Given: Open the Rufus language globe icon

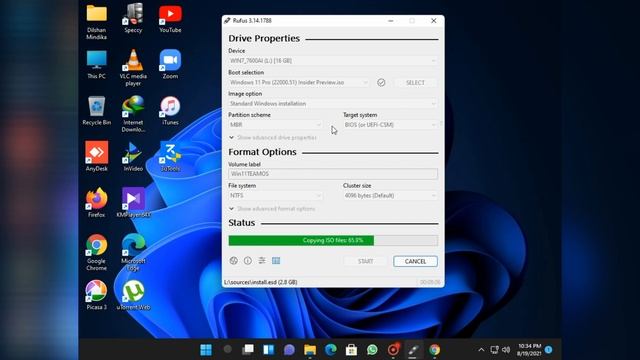Looking at the screenshot, I should (x=233, y=261).
